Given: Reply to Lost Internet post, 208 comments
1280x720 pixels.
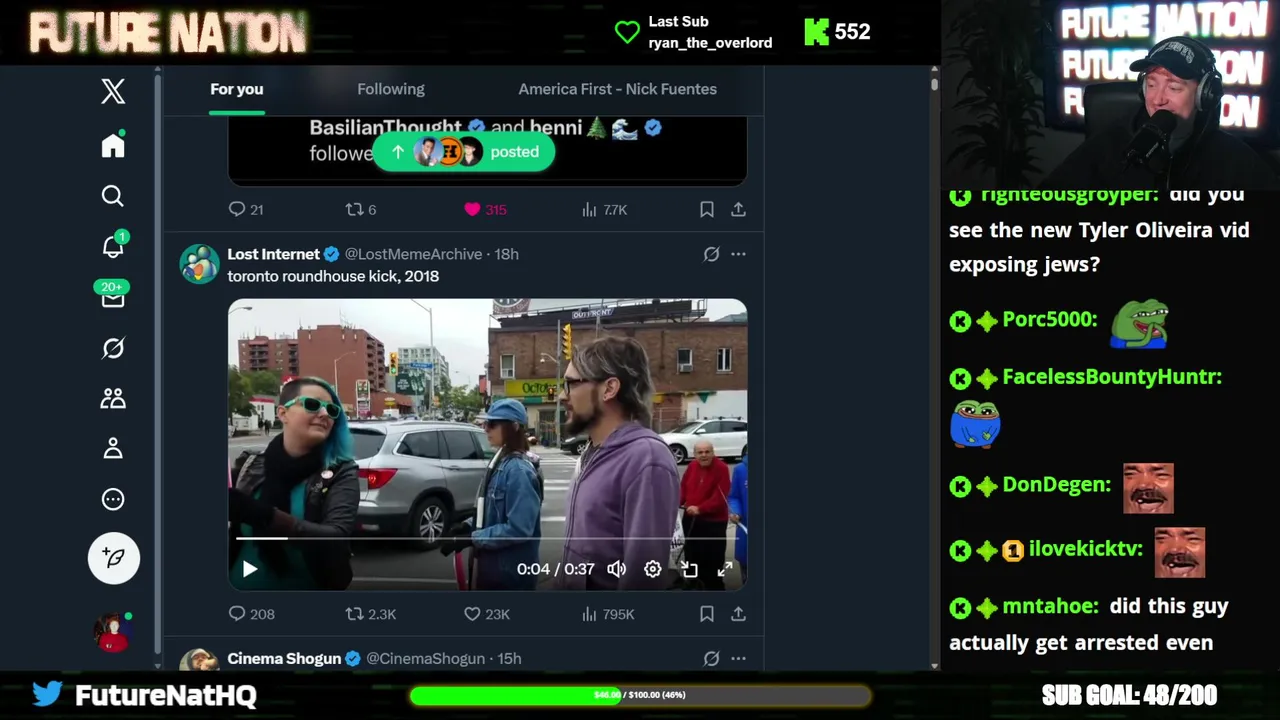Looking at the screenshot, I should pos(237,614).
